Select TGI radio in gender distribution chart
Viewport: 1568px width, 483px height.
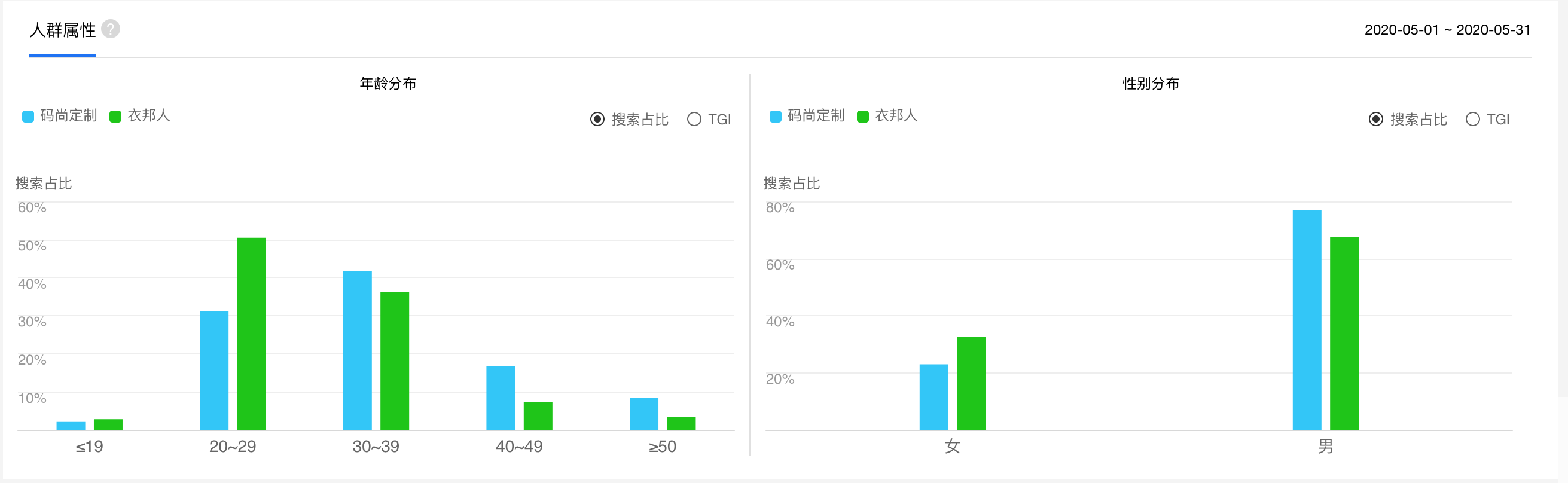(x=1472, y=119)
